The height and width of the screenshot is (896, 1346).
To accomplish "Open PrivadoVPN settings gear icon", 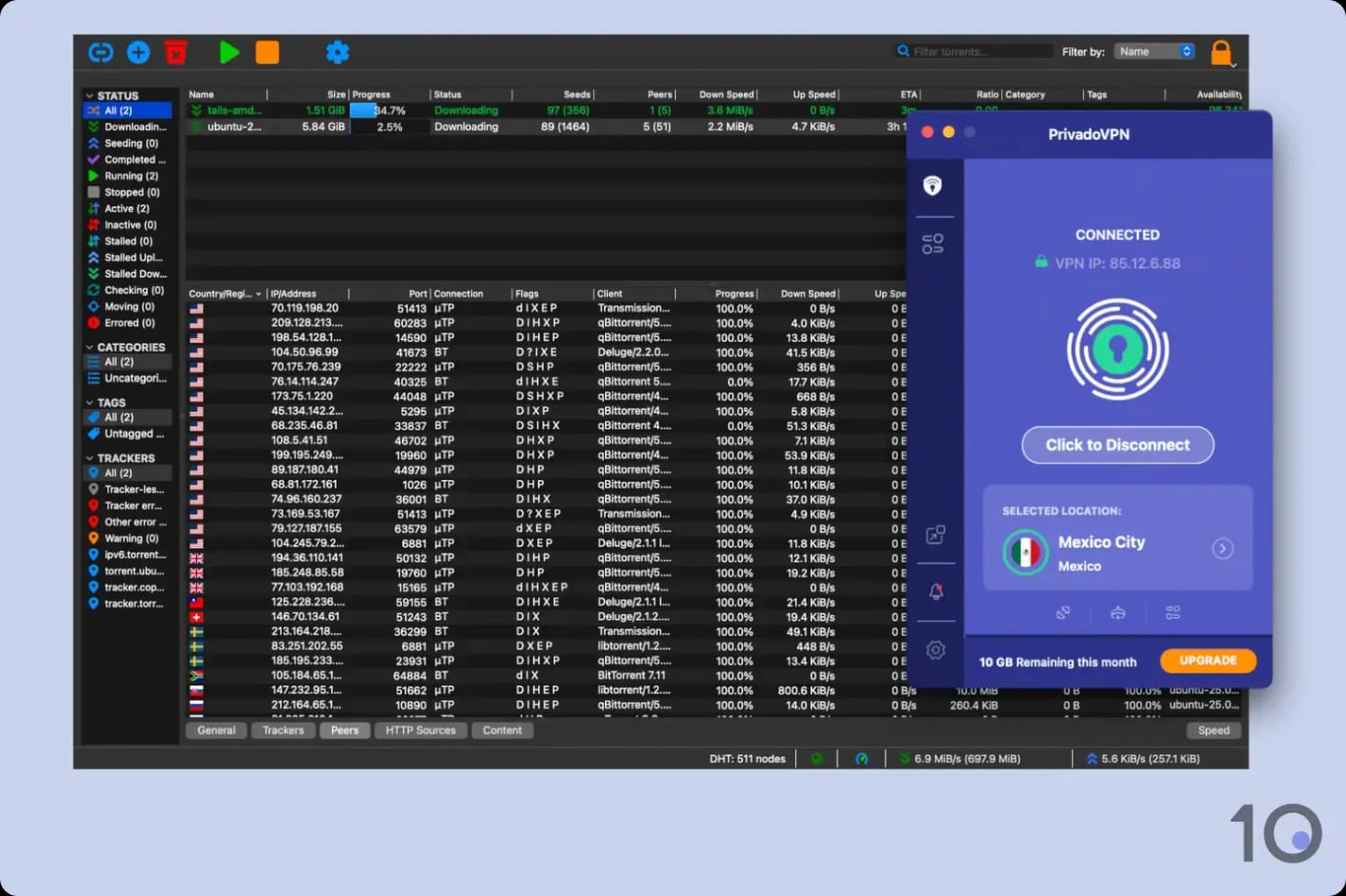I will [935, 650].
